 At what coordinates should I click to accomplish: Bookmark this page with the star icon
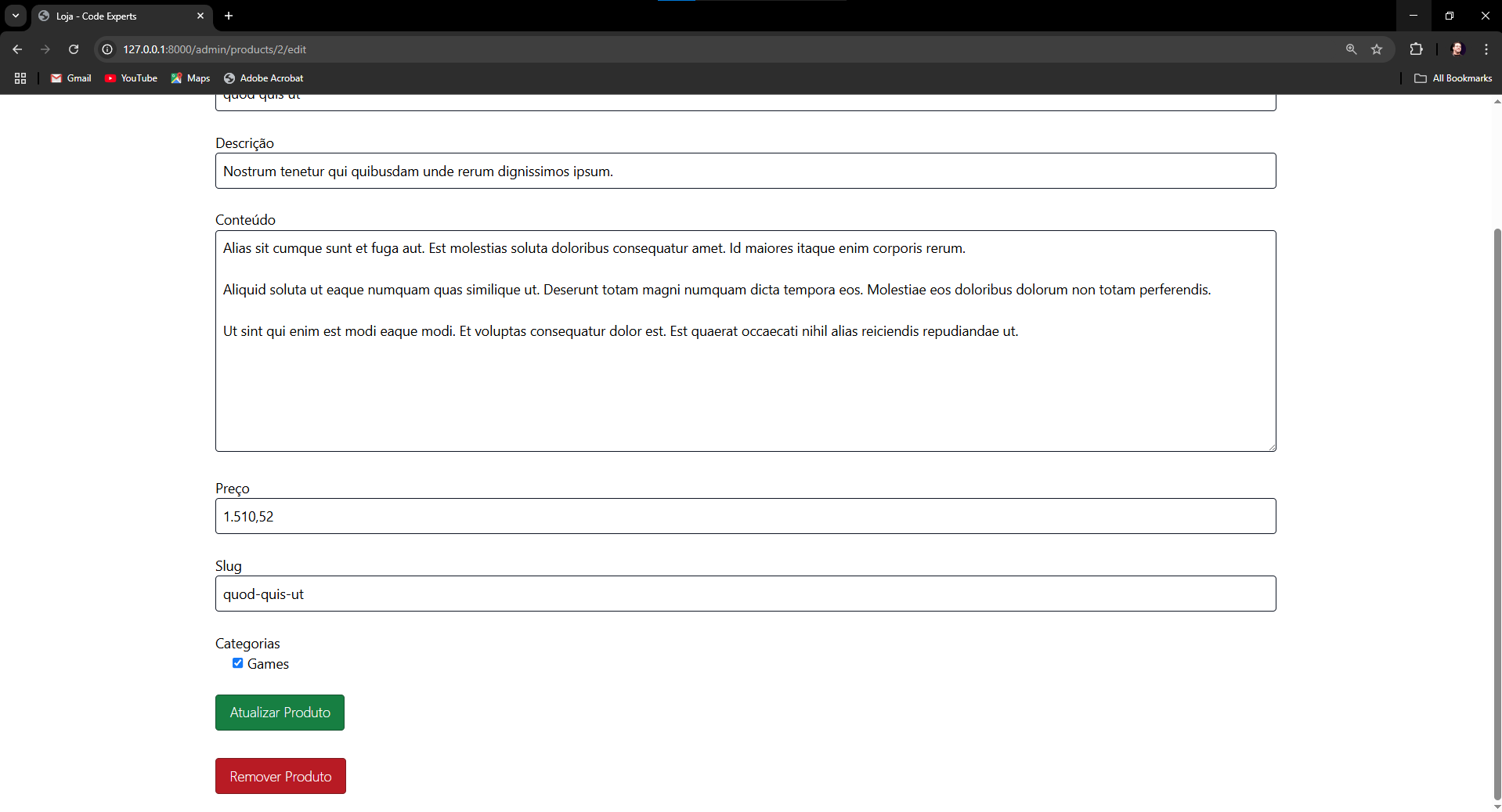1377,49
